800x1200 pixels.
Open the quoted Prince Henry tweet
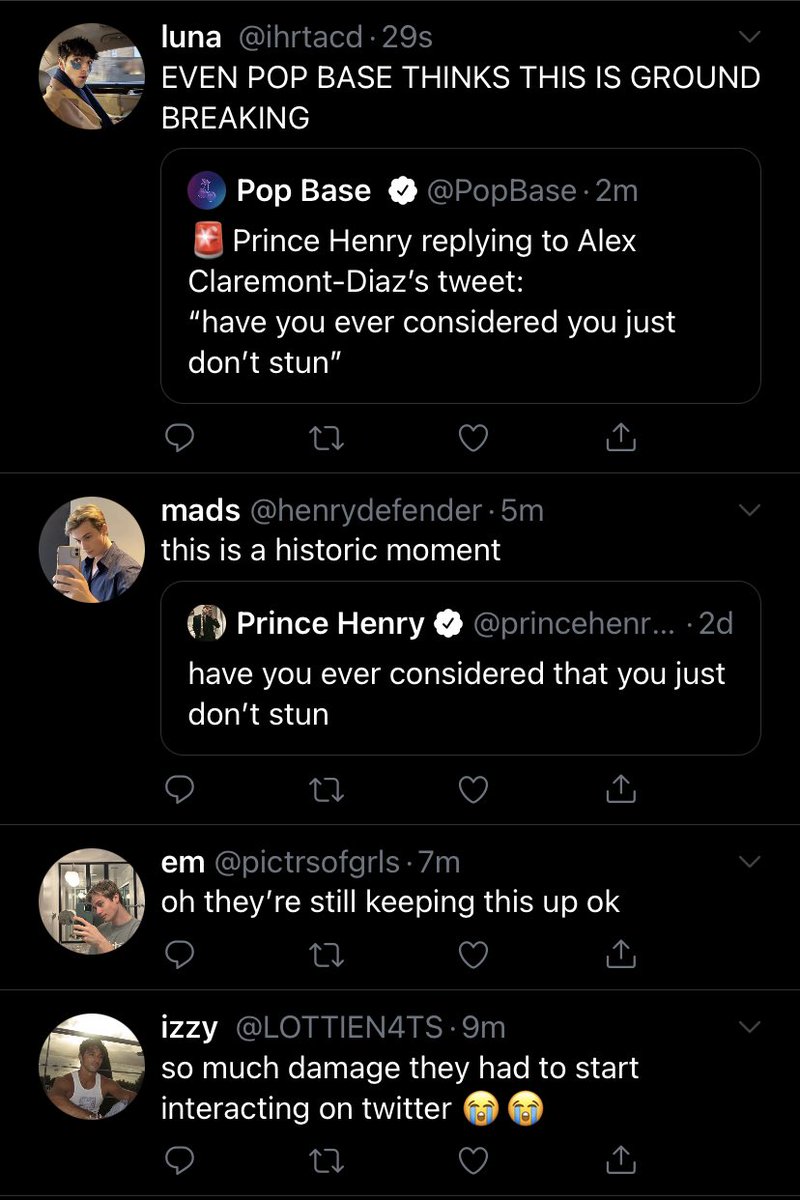(461, 668)
